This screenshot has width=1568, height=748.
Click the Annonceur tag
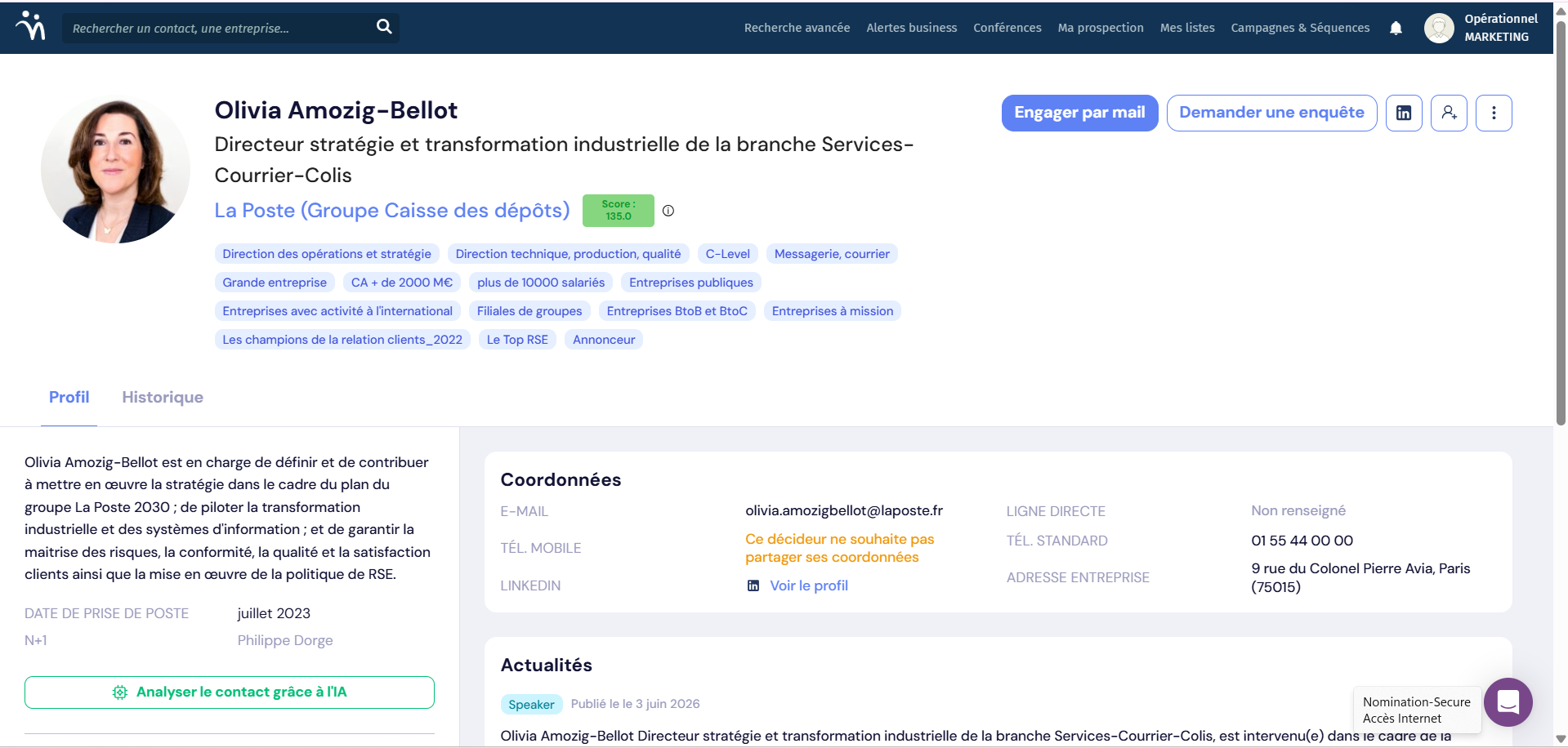click(604, 340)
